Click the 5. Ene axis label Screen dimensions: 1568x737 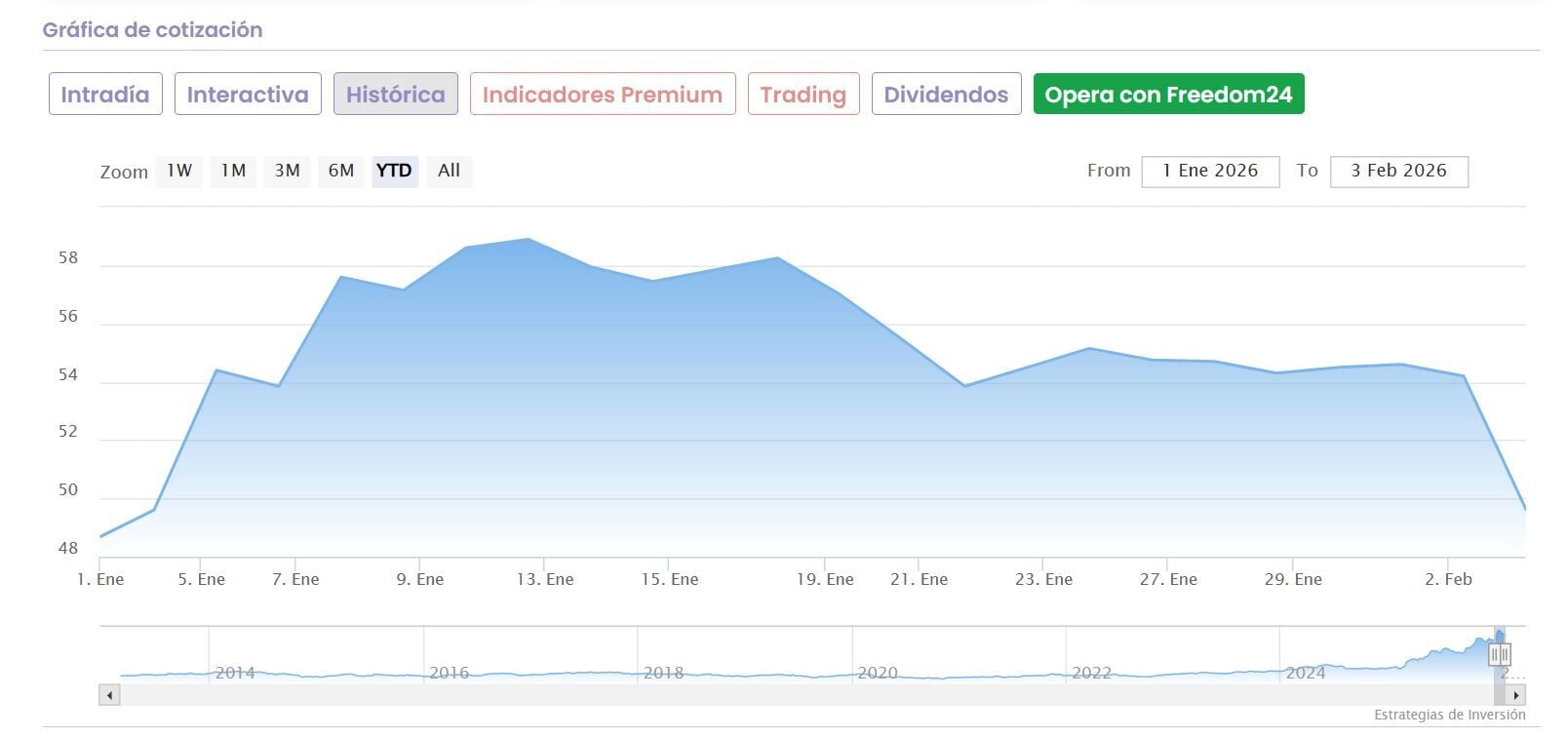201,579
